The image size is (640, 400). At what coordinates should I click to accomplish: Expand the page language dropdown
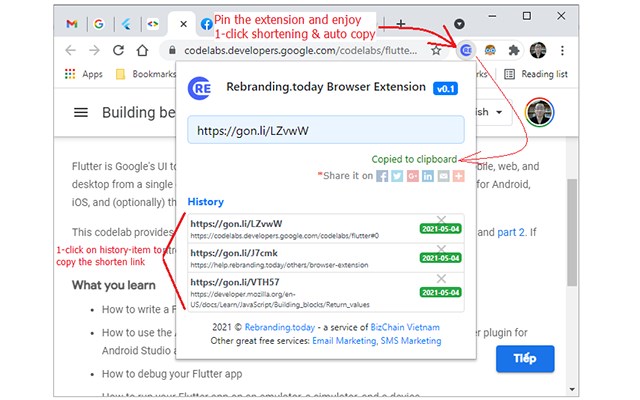[x=493, y=112]
